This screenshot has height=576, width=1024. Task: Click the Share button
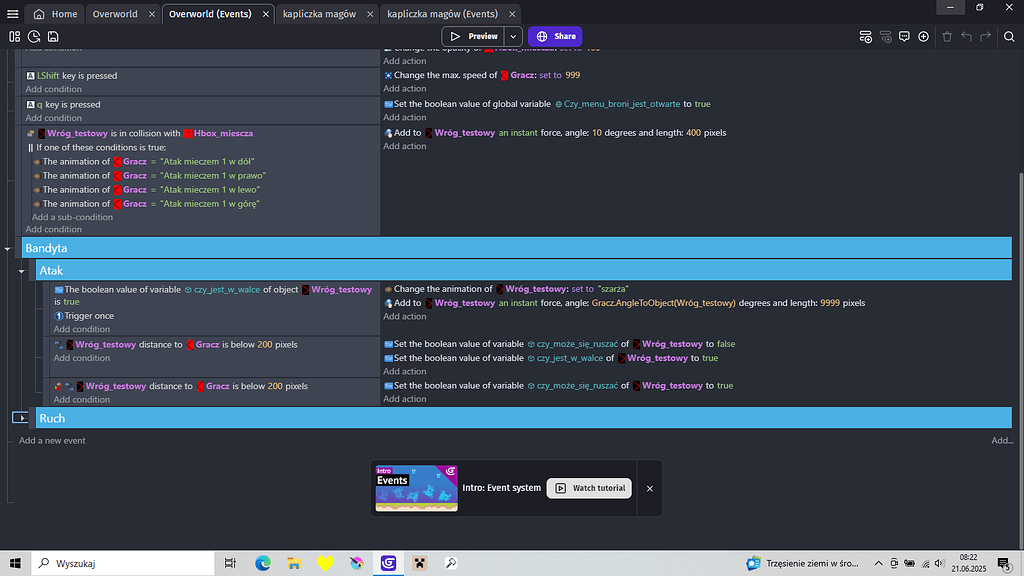click(x=554, y=35)
